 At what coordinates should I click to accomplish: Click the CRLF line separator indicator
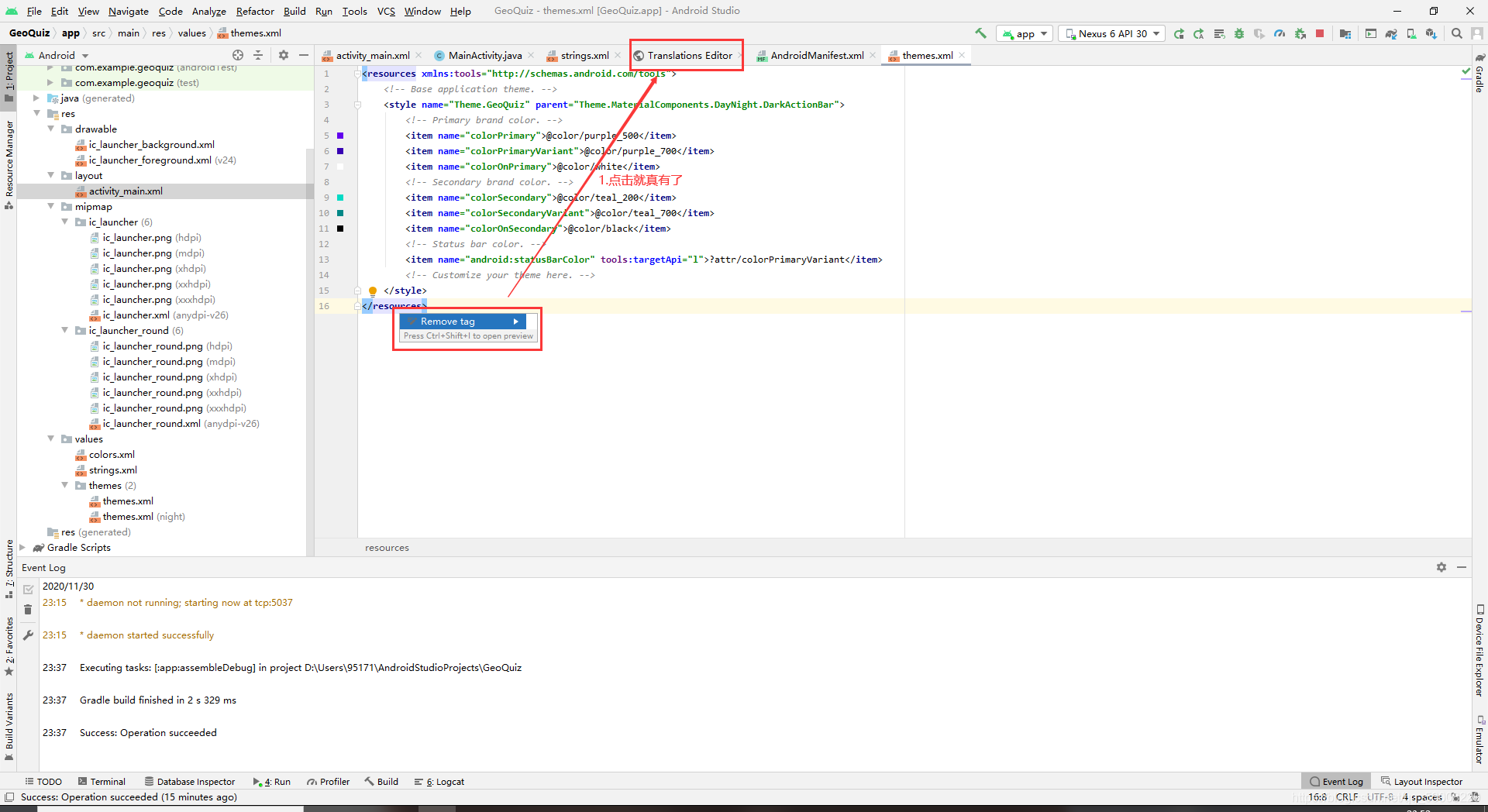tap(1347, 797)
